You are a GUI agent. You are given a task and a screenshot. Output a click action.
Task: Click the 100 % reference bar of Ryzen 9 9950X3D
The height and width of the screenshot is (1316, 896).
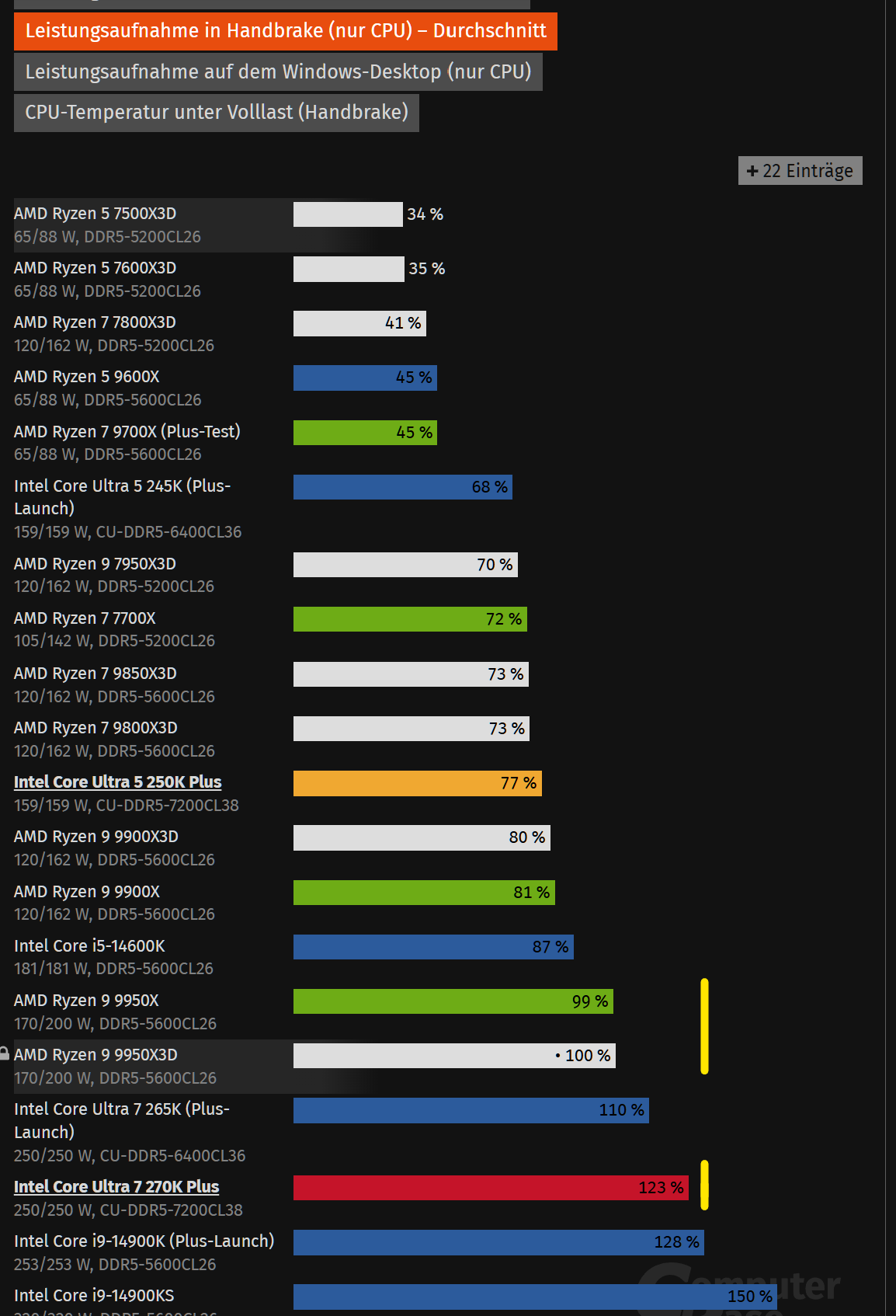[x=454, y=1056]
